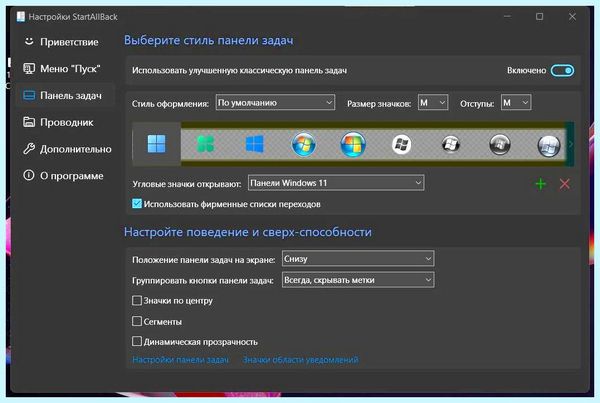
Task: Choose the dark gray glass Windows orb
Action: [x=500, y=145]
